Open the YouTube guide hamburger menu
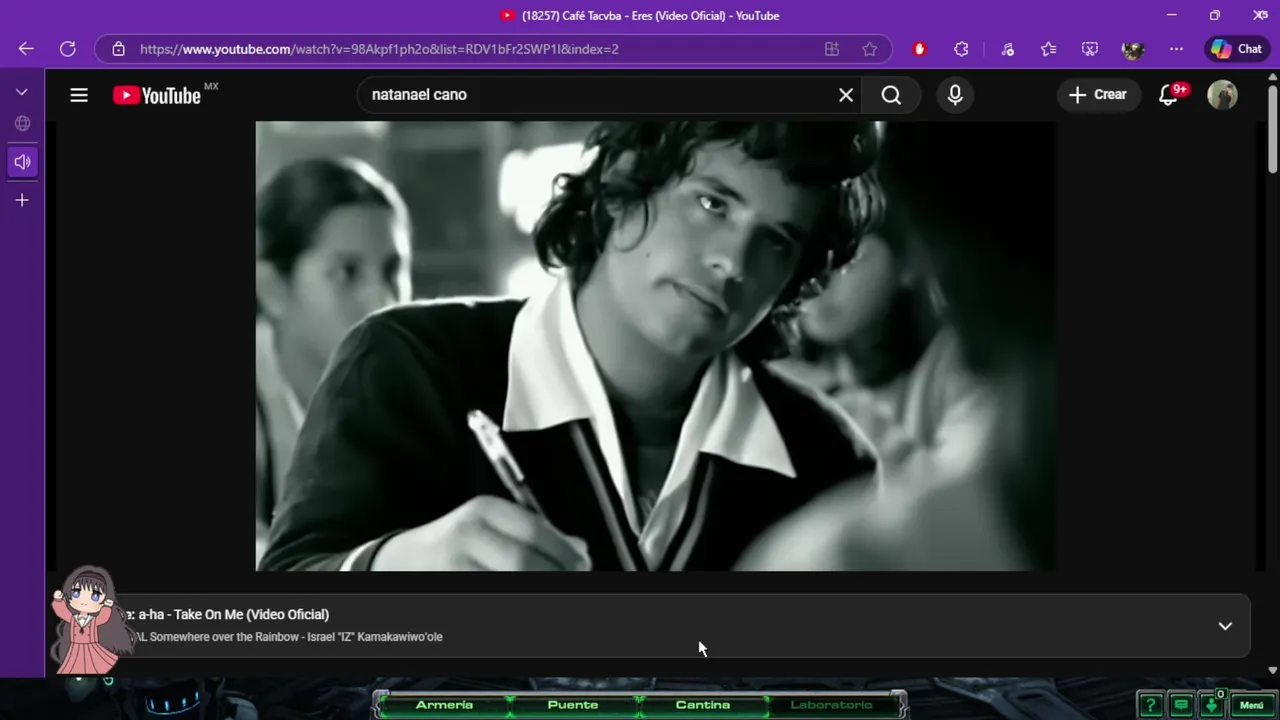This screenshot has width=1280, height=720. (79, 95)
